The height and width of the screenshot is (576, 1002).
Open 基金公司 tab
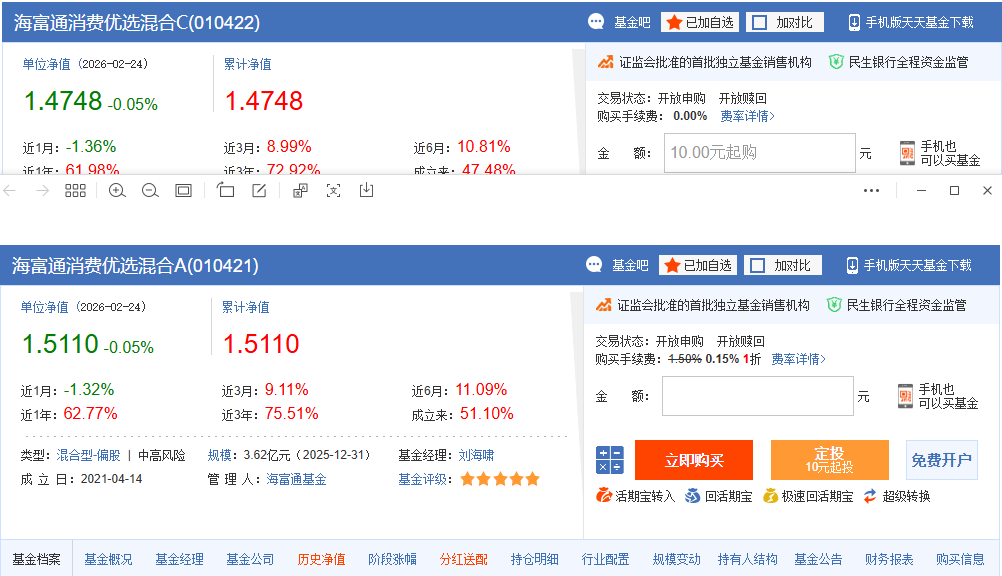250,559
